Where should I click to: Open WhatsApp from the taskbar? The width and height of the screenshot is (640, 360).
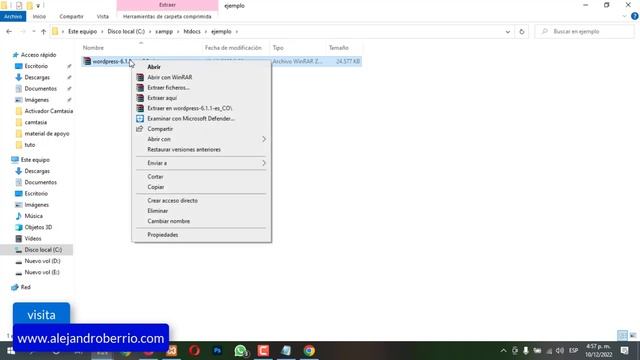(x=240, y=351)
